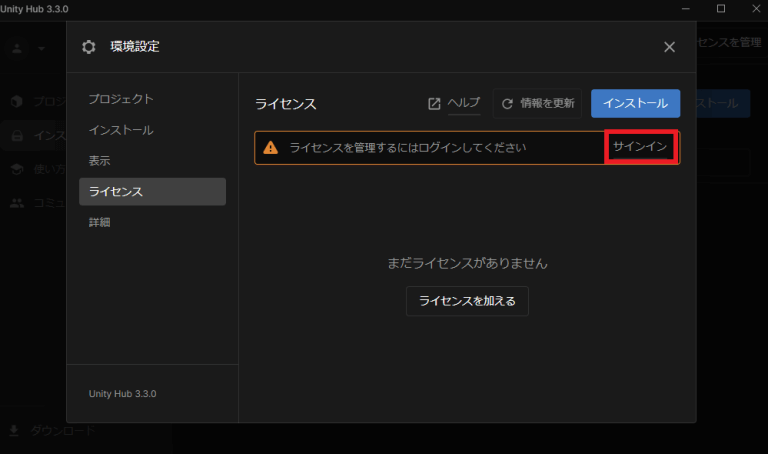Open the account avatar icon at top left

[x=17, y=48]
